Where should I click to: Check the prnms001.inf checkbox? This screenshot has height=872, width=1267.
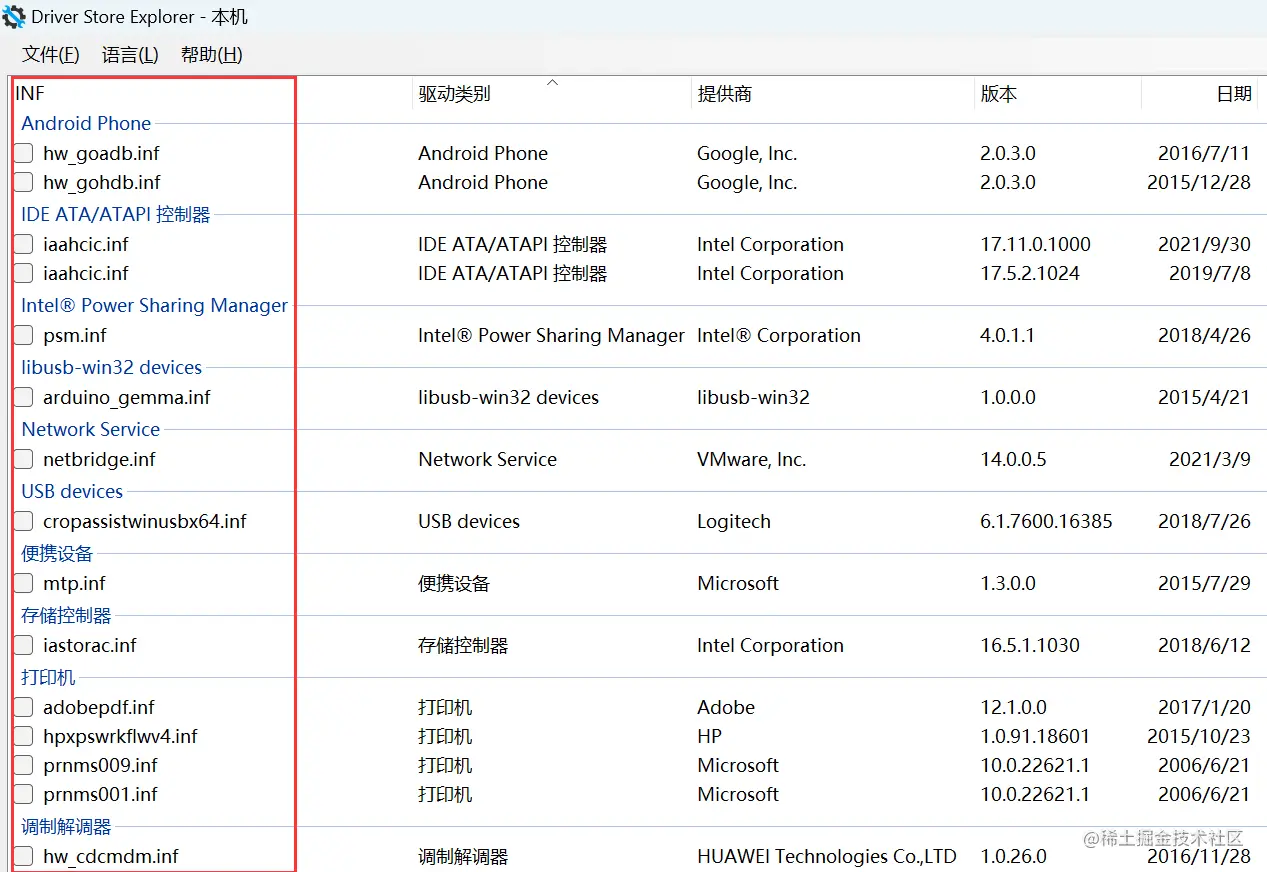[x=24, y=795]
